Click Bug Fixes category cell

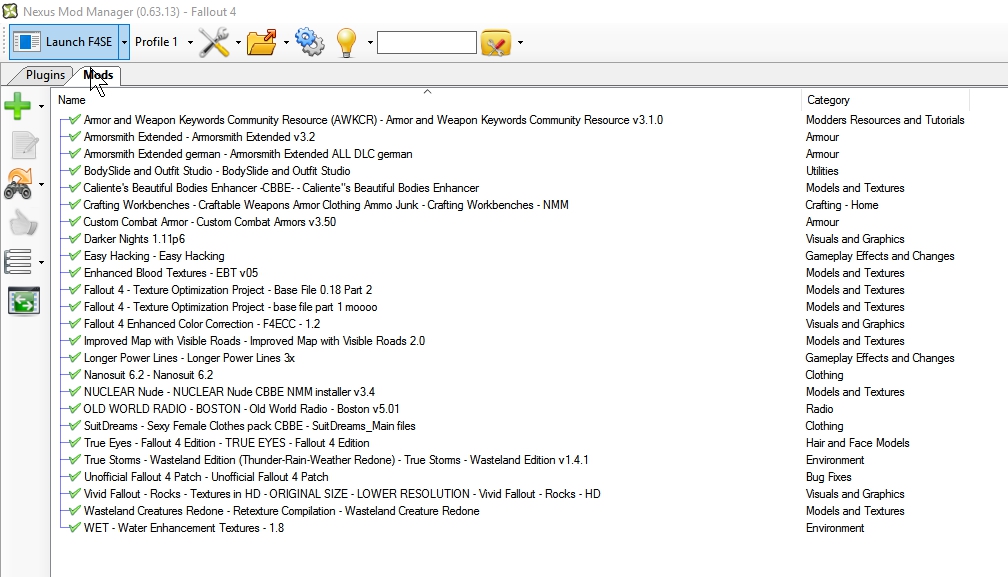pos(828,477)
